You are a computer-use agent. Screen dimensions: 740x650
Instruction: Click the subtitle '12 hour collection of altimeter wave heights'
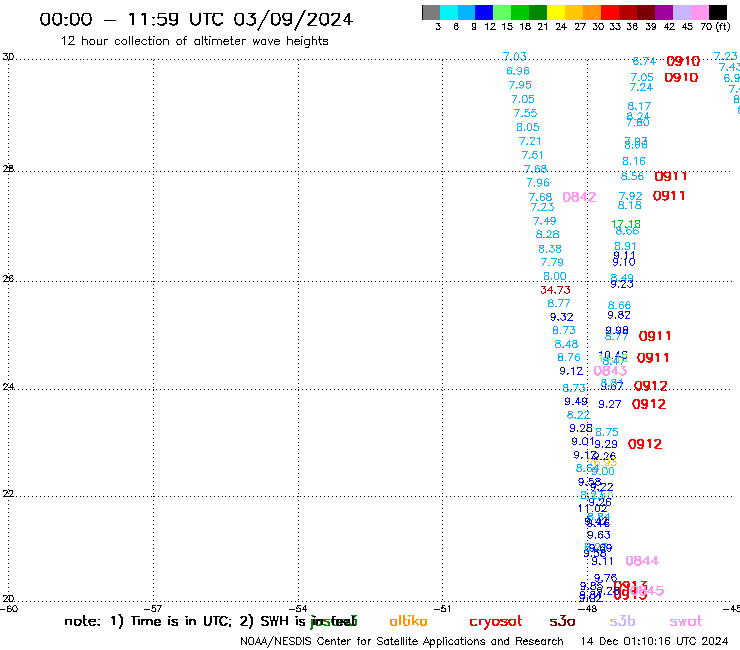(194, 41)
